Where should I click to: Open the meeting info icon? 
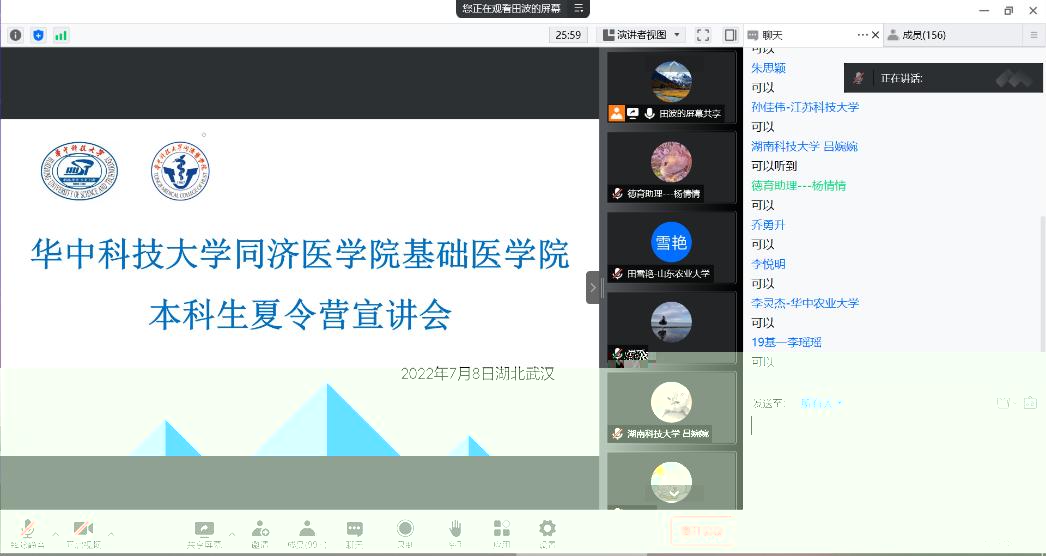pyautogui.click(x=15, y=35)
